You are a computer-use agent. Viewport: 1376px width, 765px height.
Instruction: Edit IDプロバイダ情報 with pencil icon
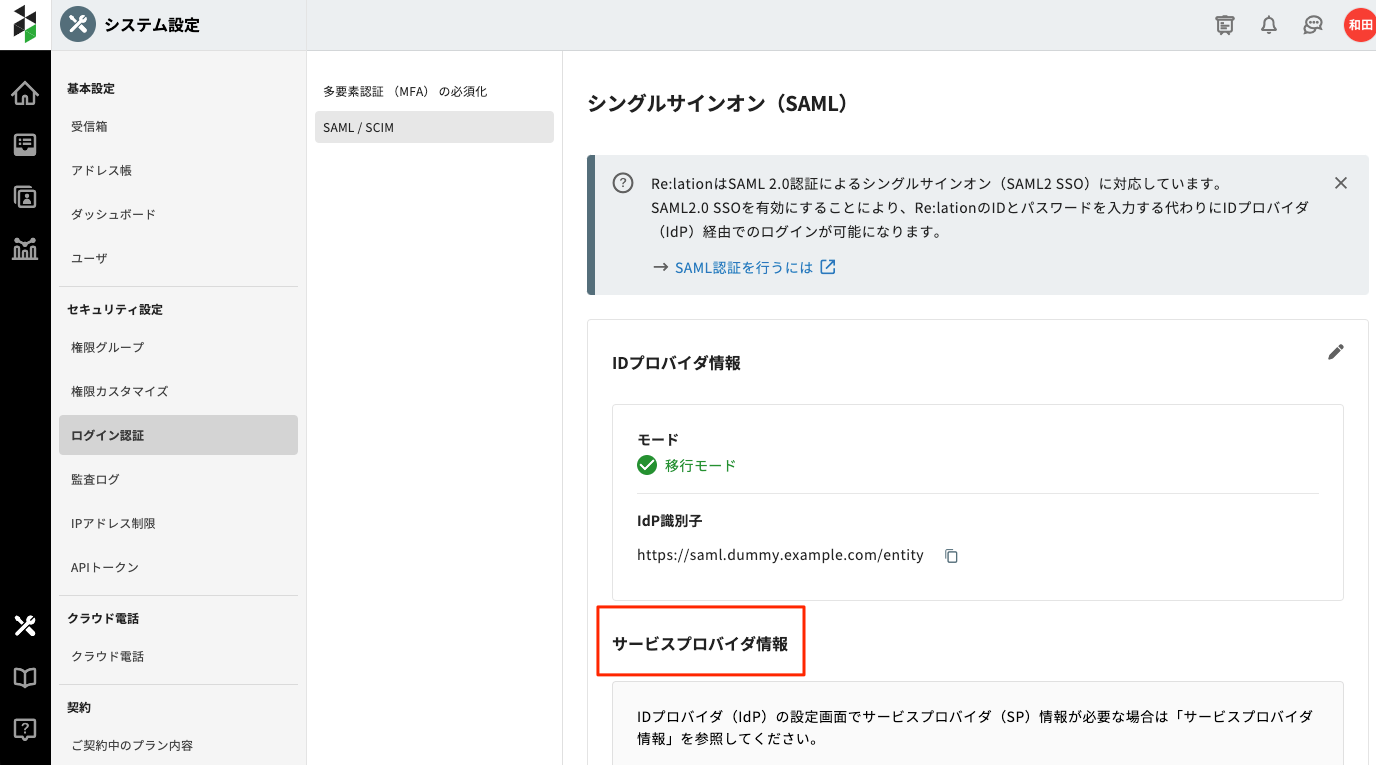click(1336, 352)
